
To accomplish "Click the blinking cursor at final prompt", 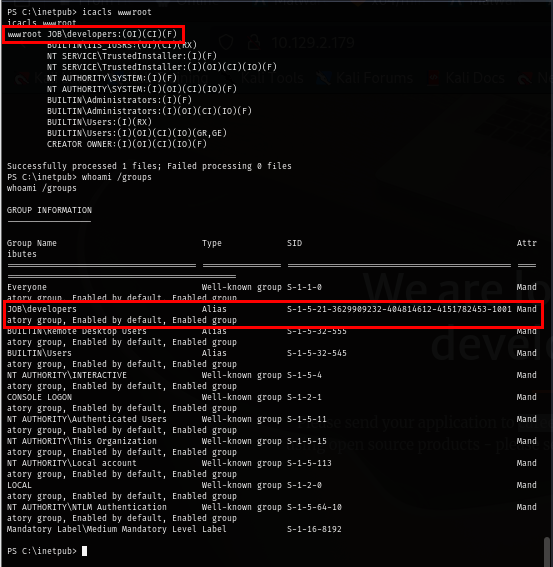I will pos(84,551).
